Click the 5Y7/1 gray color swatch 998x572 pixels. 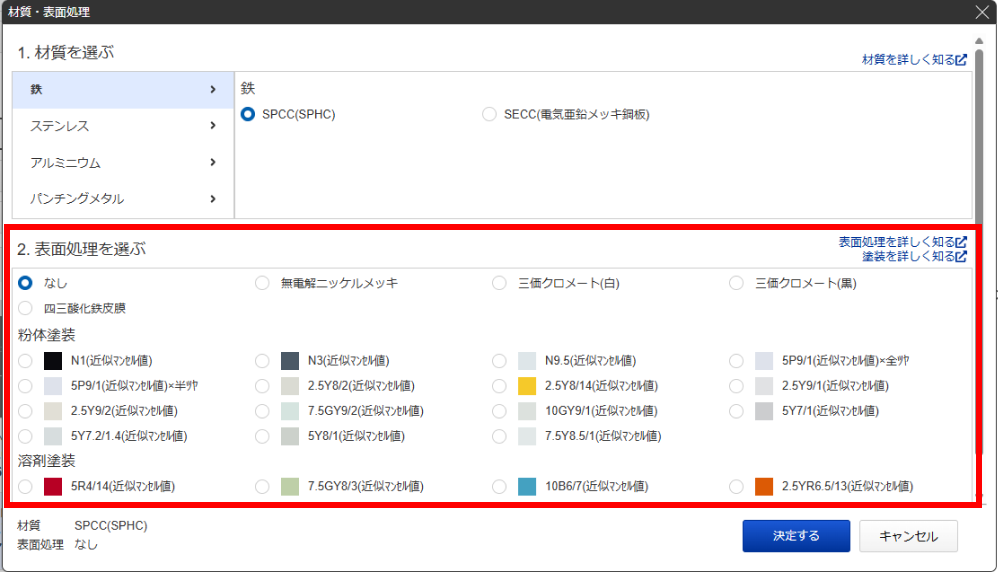pyautogui.click(x=764, y=412)
